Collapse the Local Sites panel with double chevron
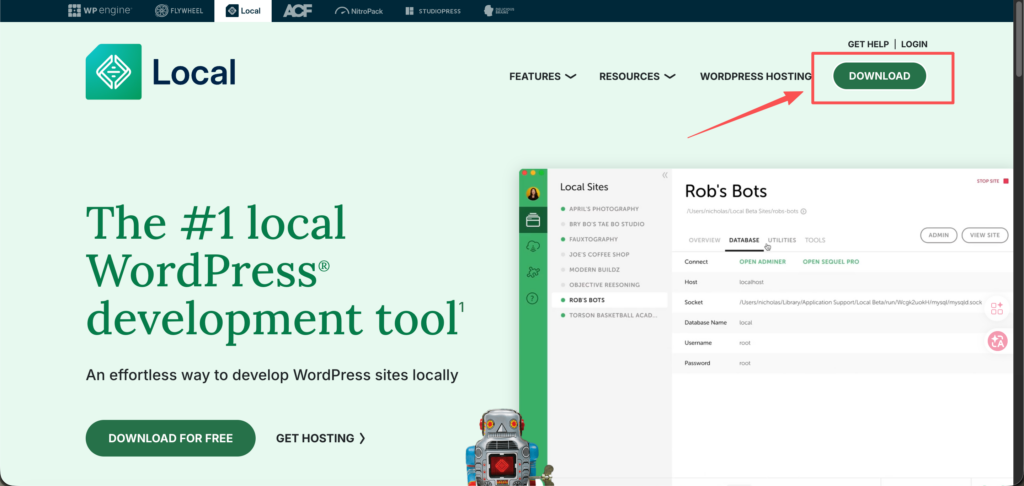 [x=665, y=175]
